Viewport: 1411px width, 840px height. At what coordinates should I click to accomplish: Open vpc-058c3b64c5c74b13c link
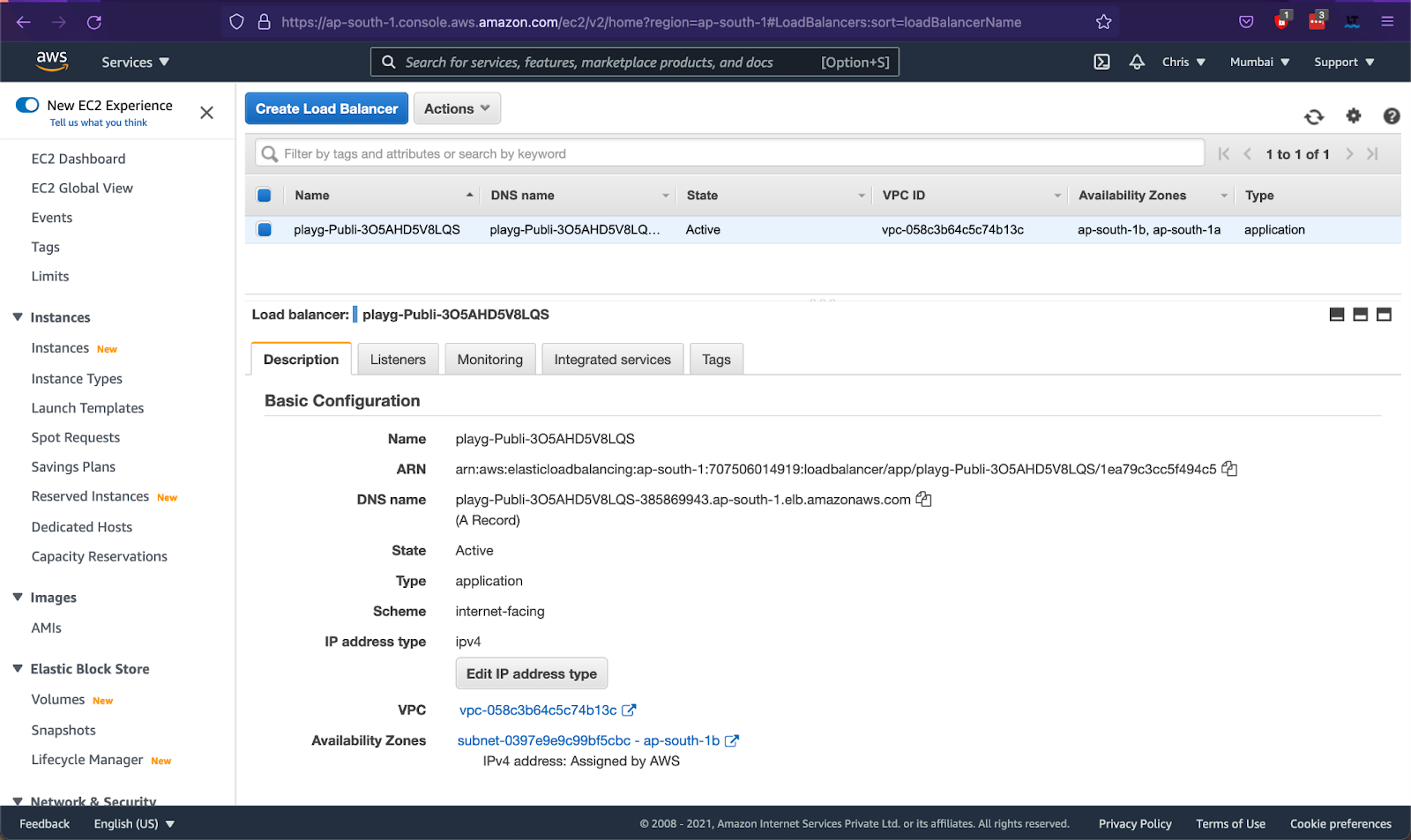538,710
